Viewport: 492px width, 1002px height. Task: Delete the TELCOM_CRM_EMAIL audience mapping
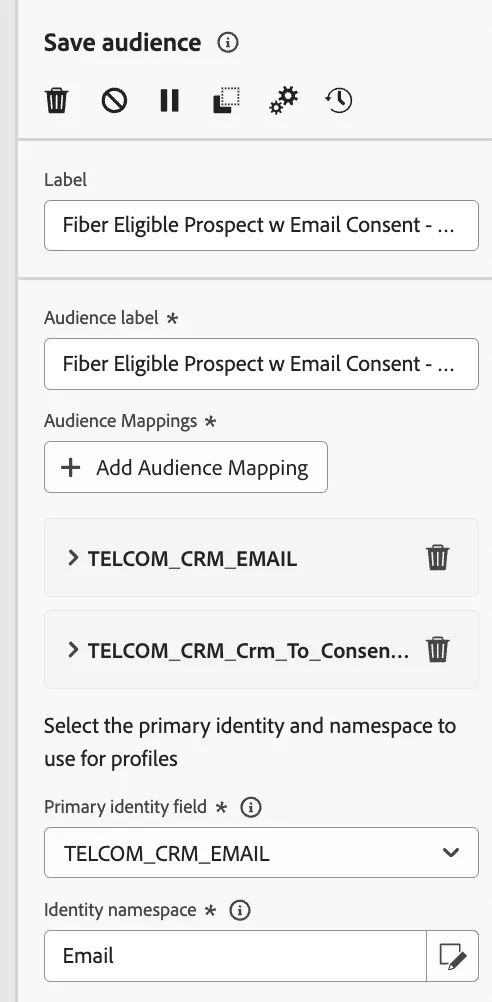pyautogui.click(x=438, y=558)
